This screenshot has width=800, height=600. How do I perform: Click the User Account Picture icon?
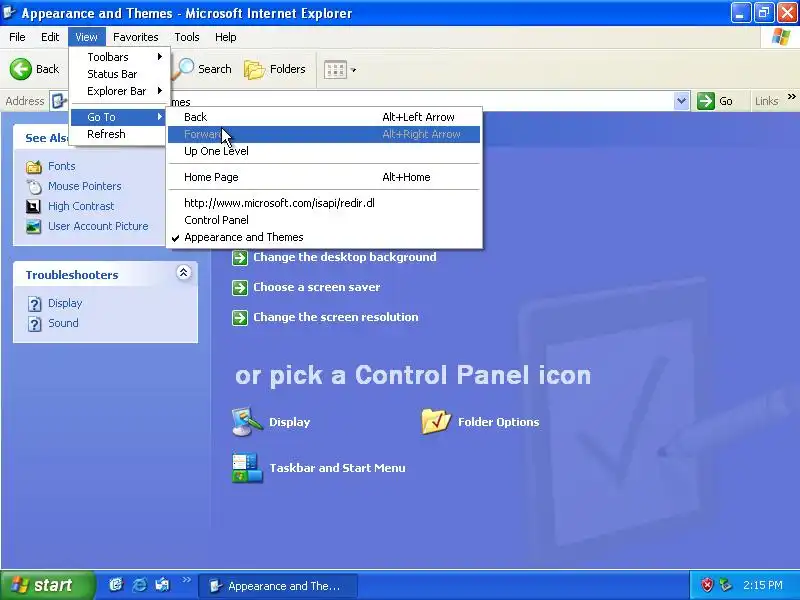(34, 227)
